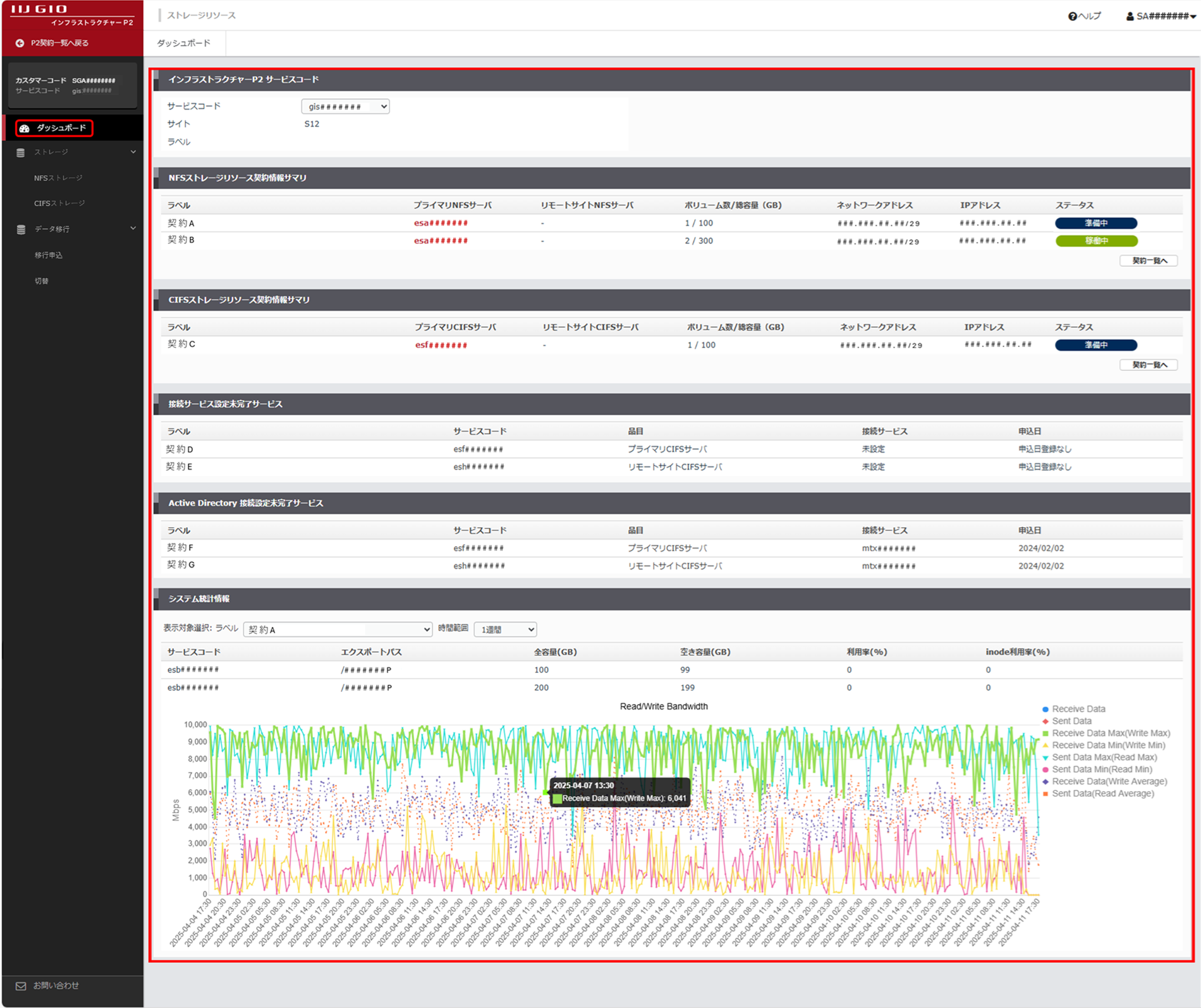This screenshot has width=1201, height=1008.
Task: Click 契約一覧へ button under NFS summary
Action: tap(1148, 260)
